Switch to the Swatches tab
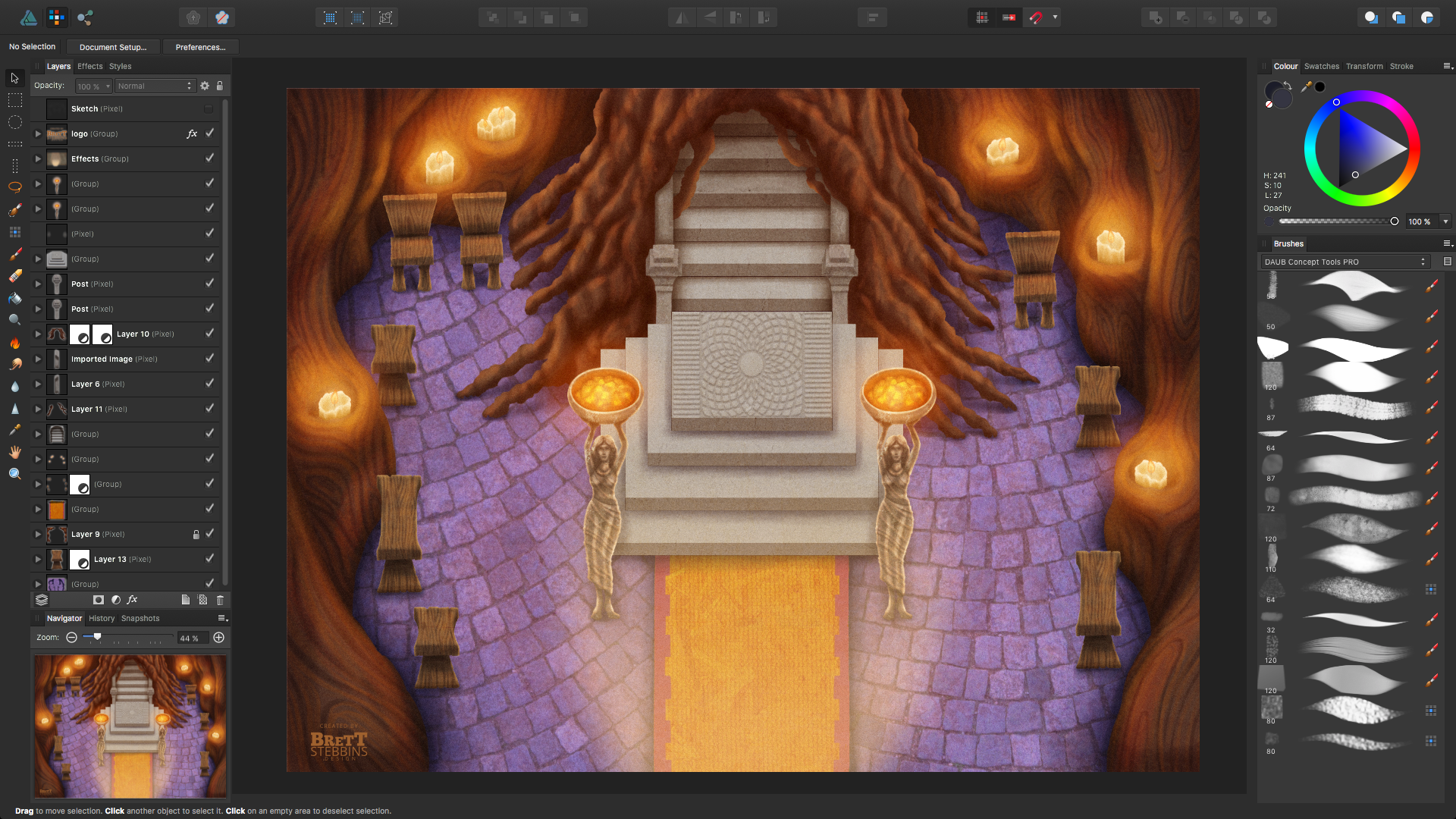The height and width of the screenshot is (819, 1456). pos(1321,66)
